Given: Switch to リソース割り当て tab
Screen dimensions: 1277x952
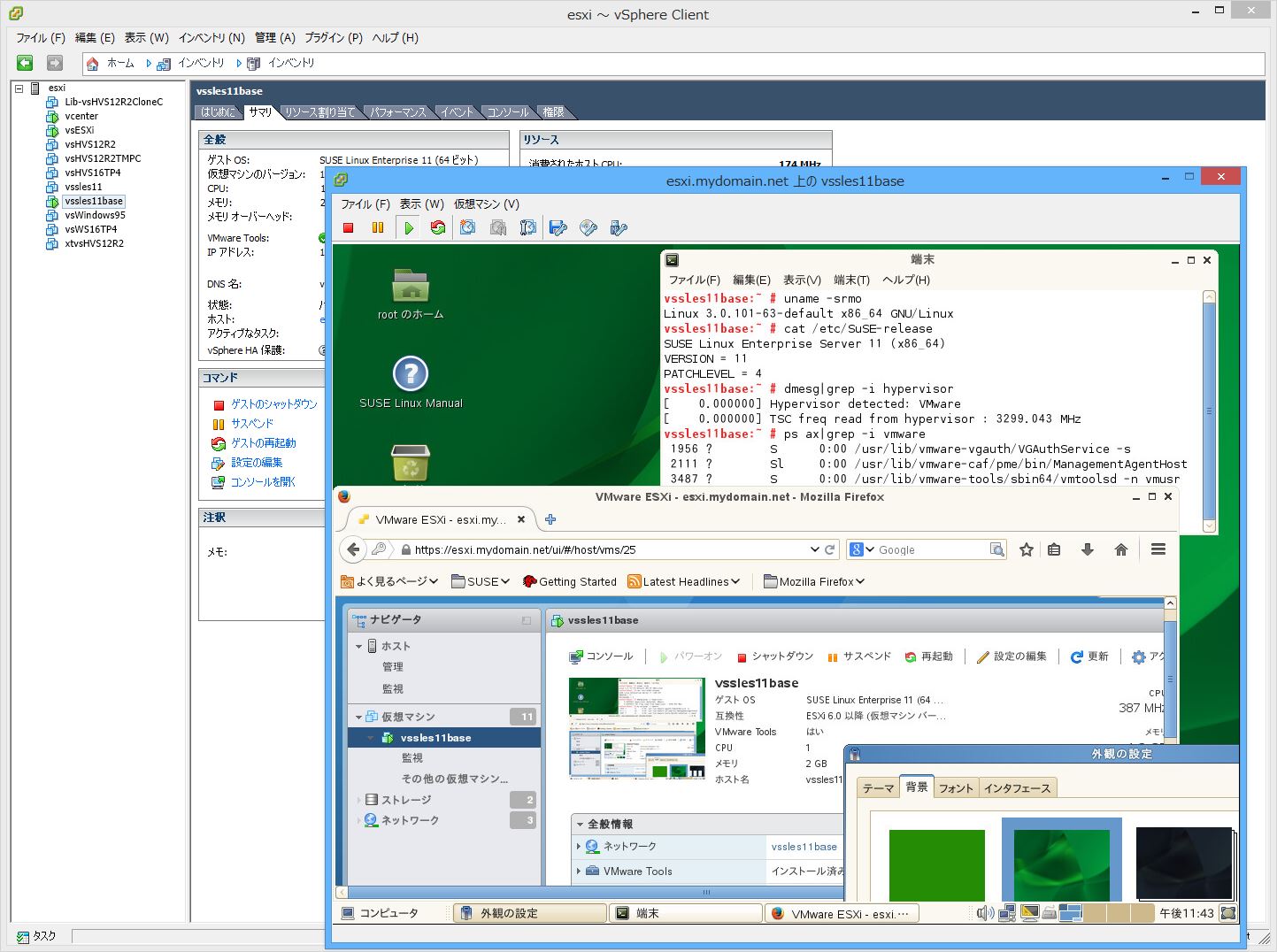Looking at the screenshot, I should click(319, 112).
